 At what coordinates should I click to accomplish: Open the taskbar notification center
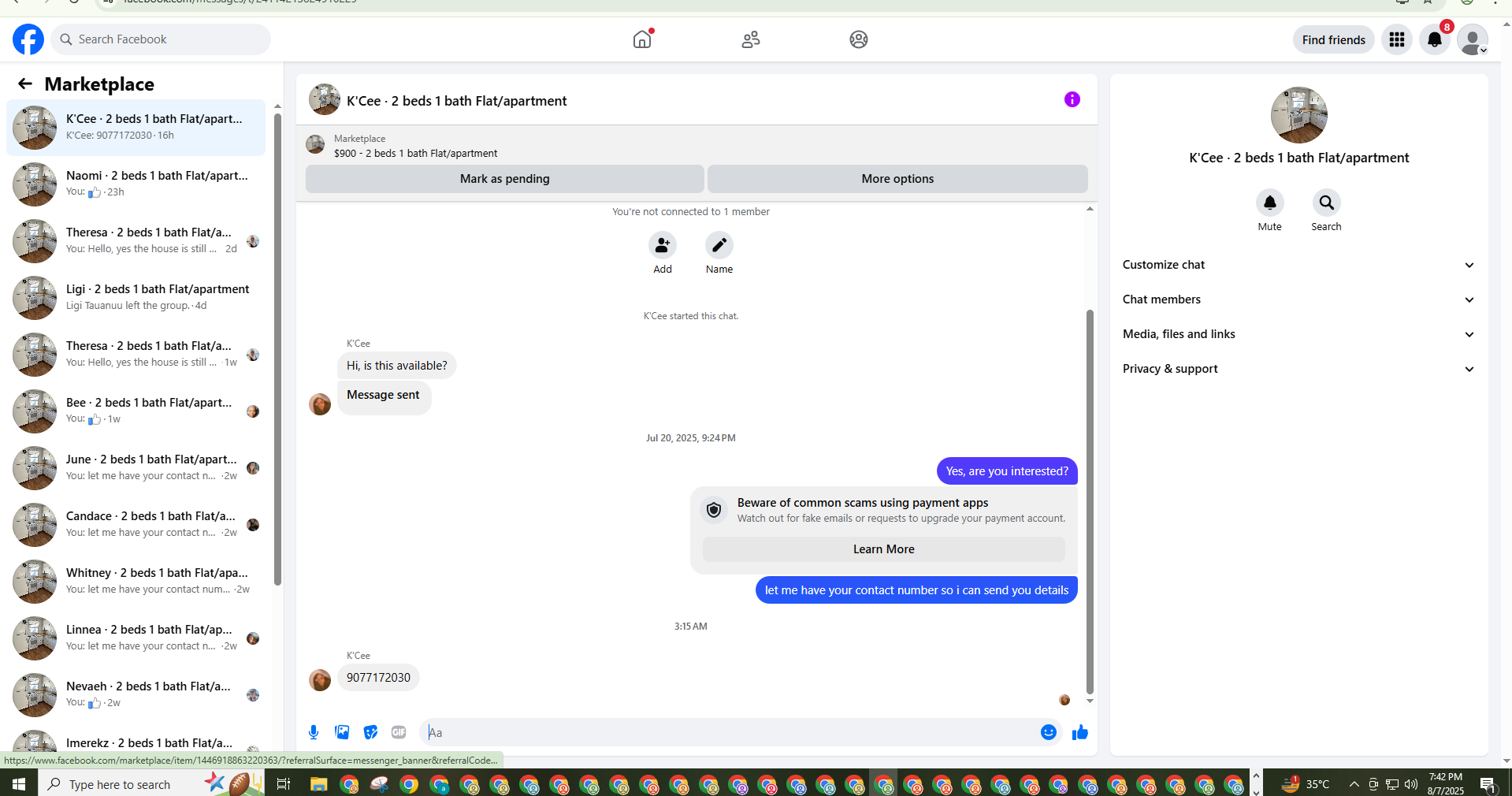point(1488,784)
